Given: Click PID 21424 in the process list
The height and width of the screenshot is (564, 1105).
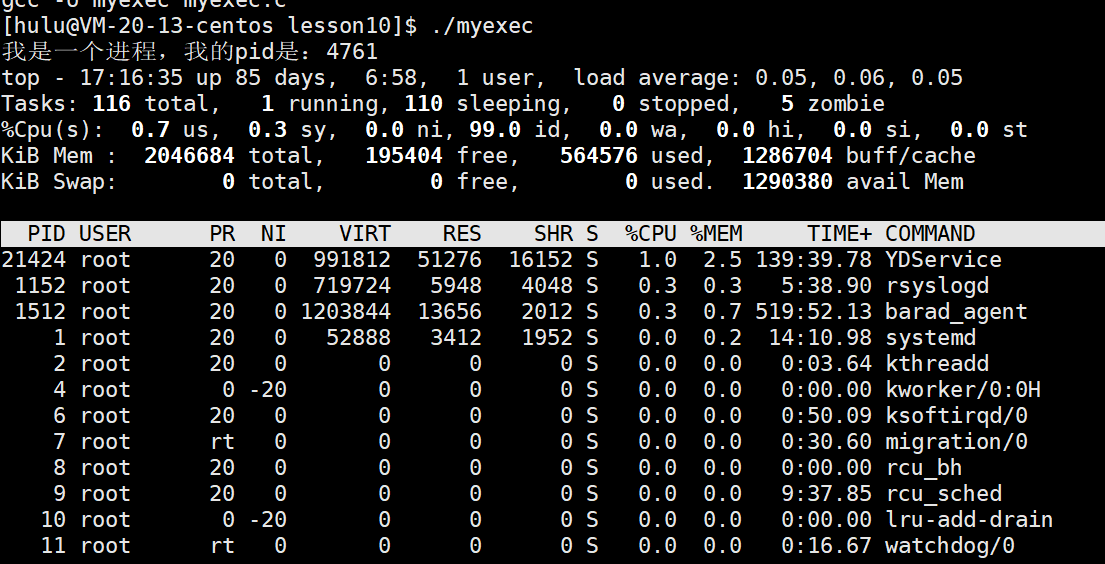Looking at the screenshot, I should (34, 259).
